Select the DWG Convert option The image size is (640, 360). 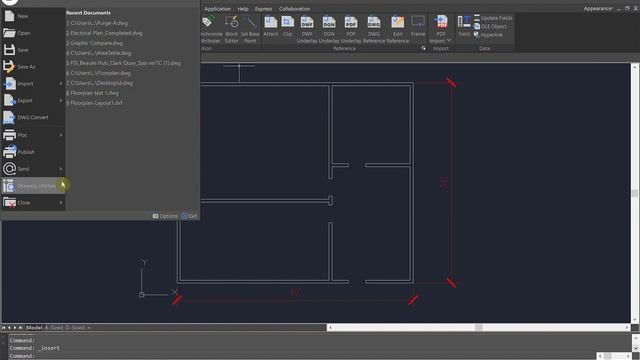pos(33,117)
